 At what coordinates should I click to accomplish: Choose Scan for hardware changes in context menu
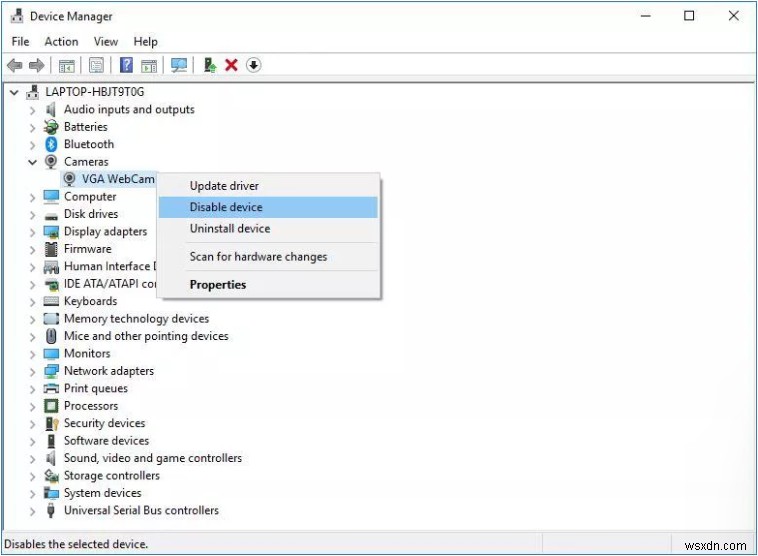[x=268, y=256]
